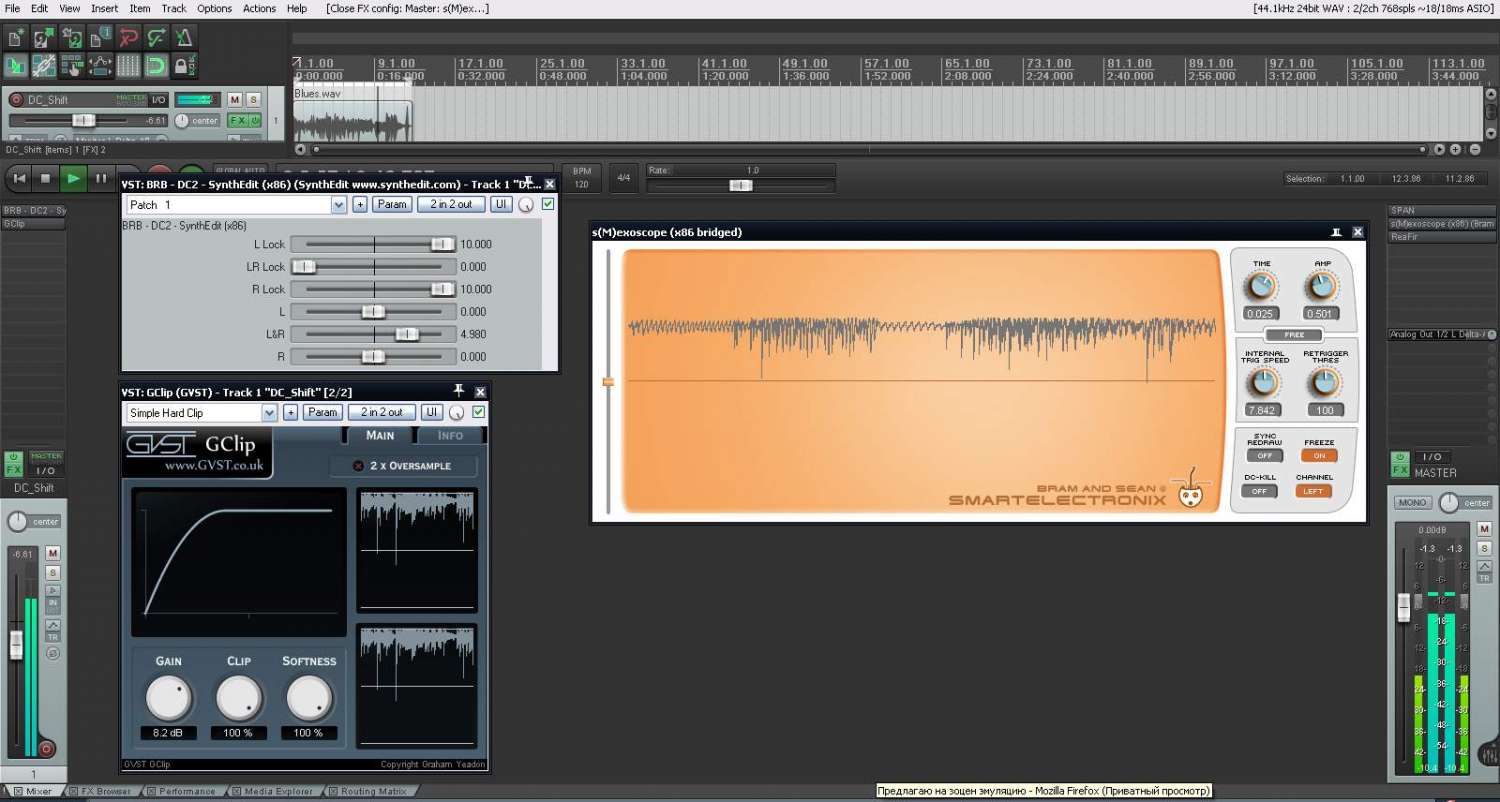The width and height of the screenshot is (1500, 802).
Task: Click the record-arm icon on DC_Shift track
Action: (x=16, y=99)
